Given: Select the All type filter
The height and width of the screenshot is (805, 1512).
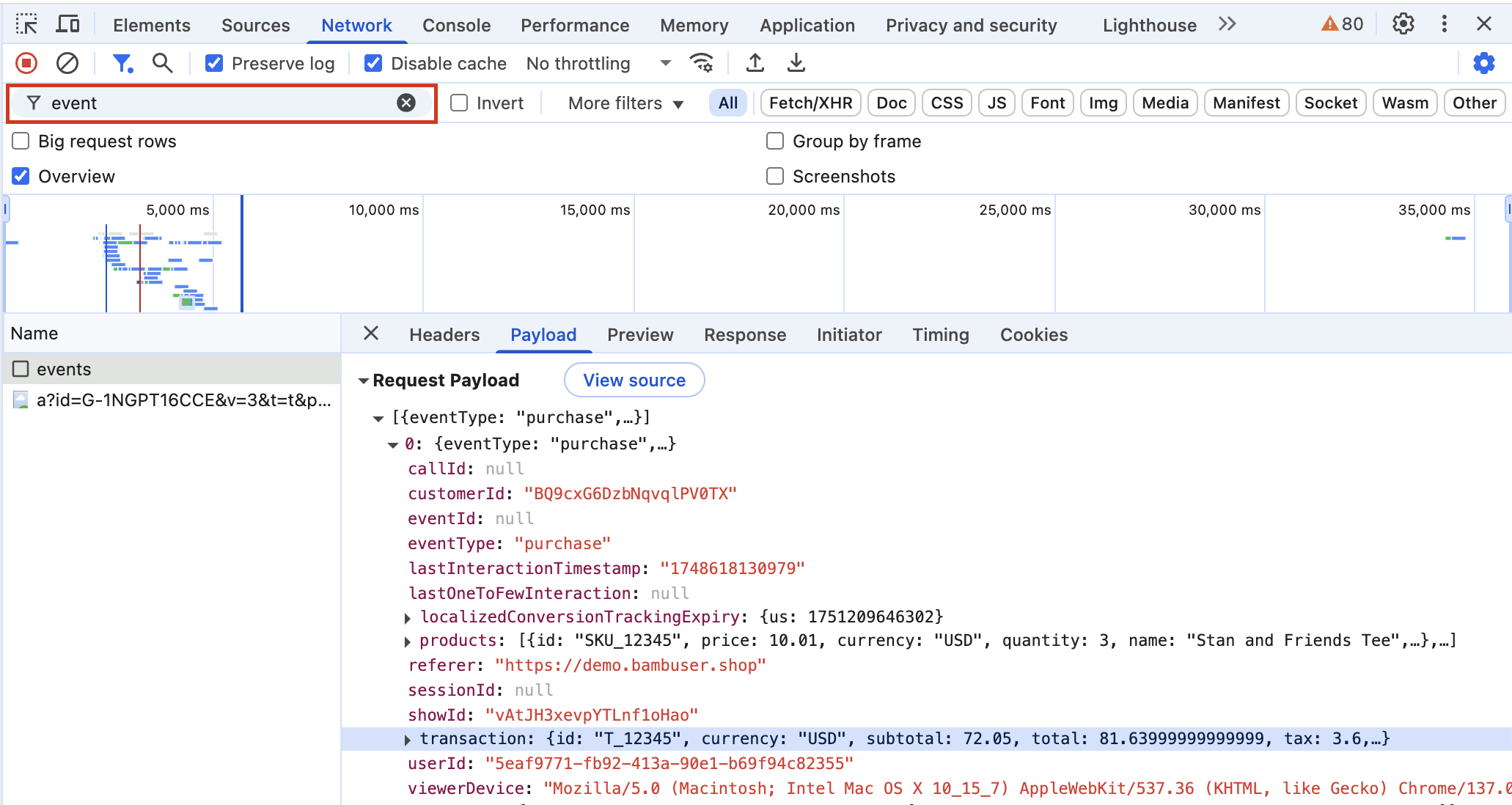Looking at the screenshot, I should [x=728, y=103].
